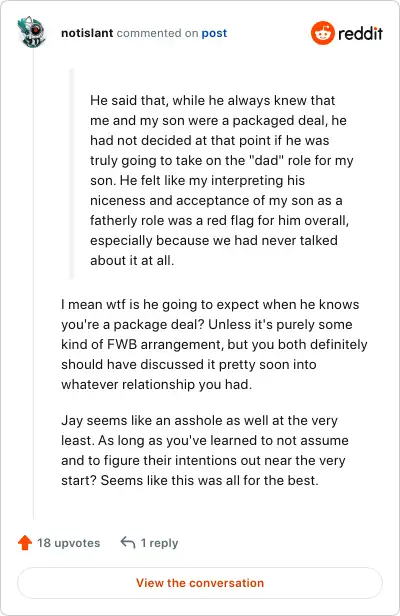
Task: Click notislant's robot avatar image
Action: [32, 32]
